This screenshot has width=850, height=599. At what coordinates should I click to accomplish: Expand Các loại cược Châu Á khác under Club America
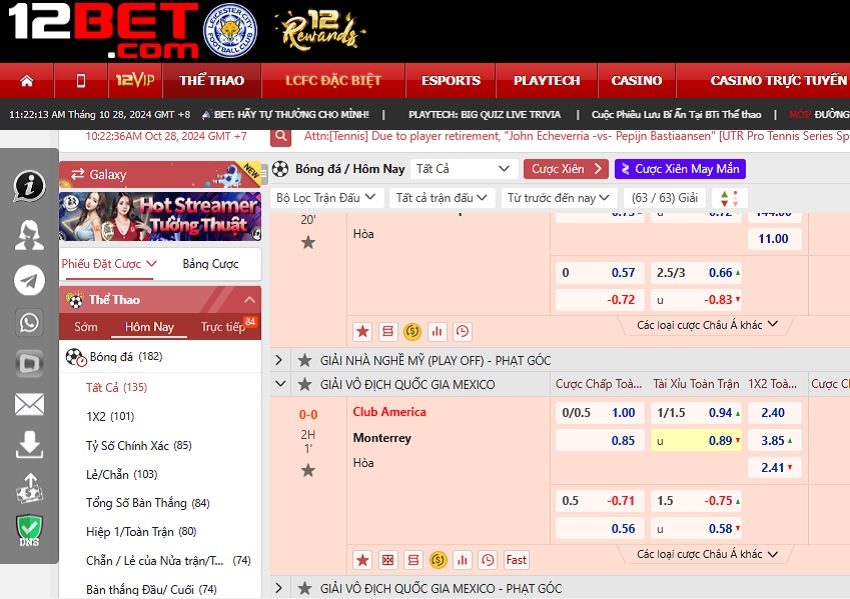click(x=707, y=554)
